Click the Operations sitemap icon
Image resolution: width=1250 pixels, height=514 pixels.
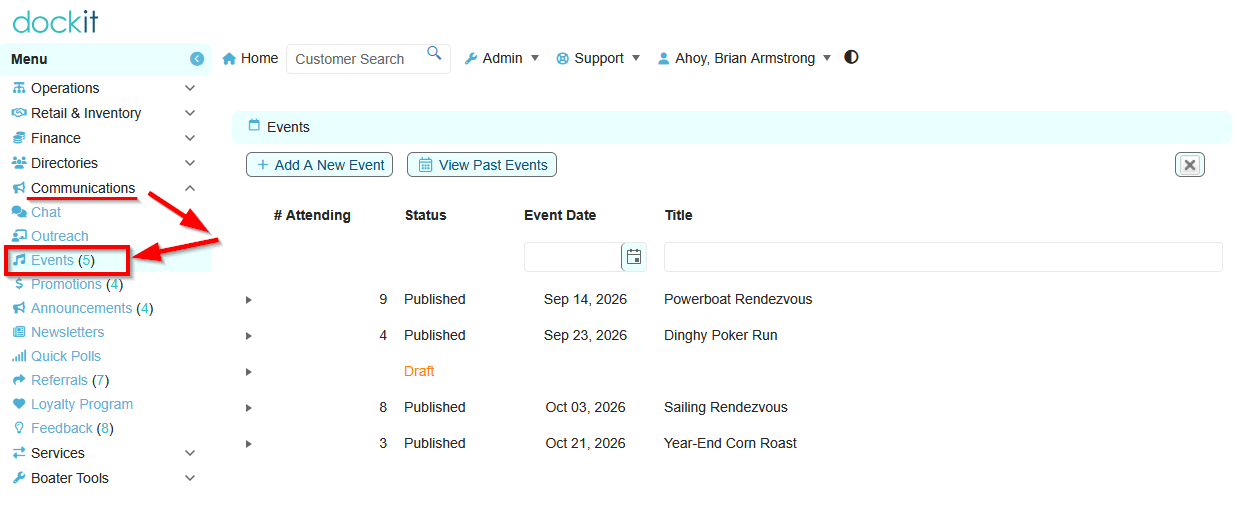point(19,88)
